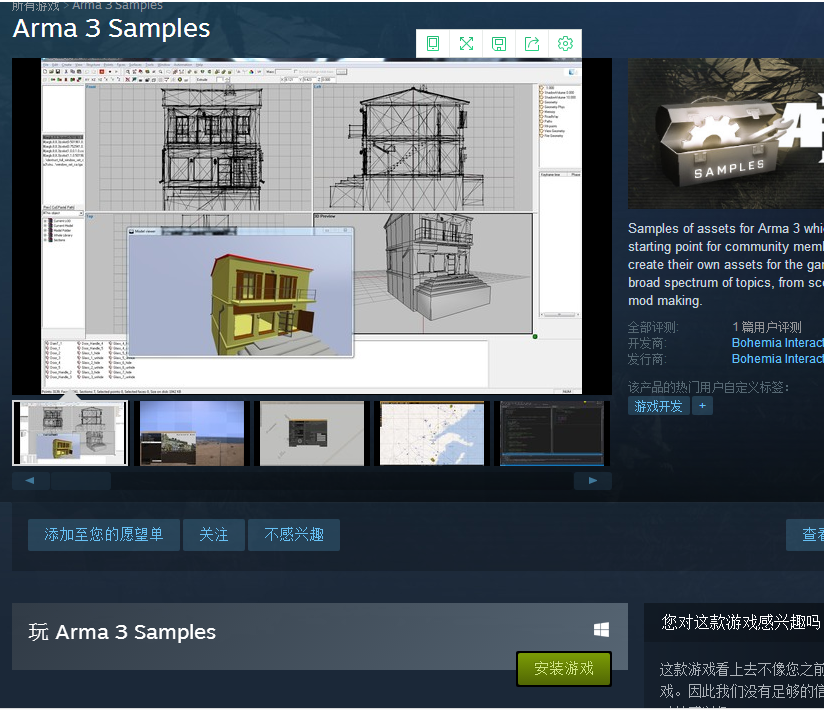Click the 该产品的热门用户自定义标签: text
824x710 pixels.
pyautogui.click(x=708, y=387)
